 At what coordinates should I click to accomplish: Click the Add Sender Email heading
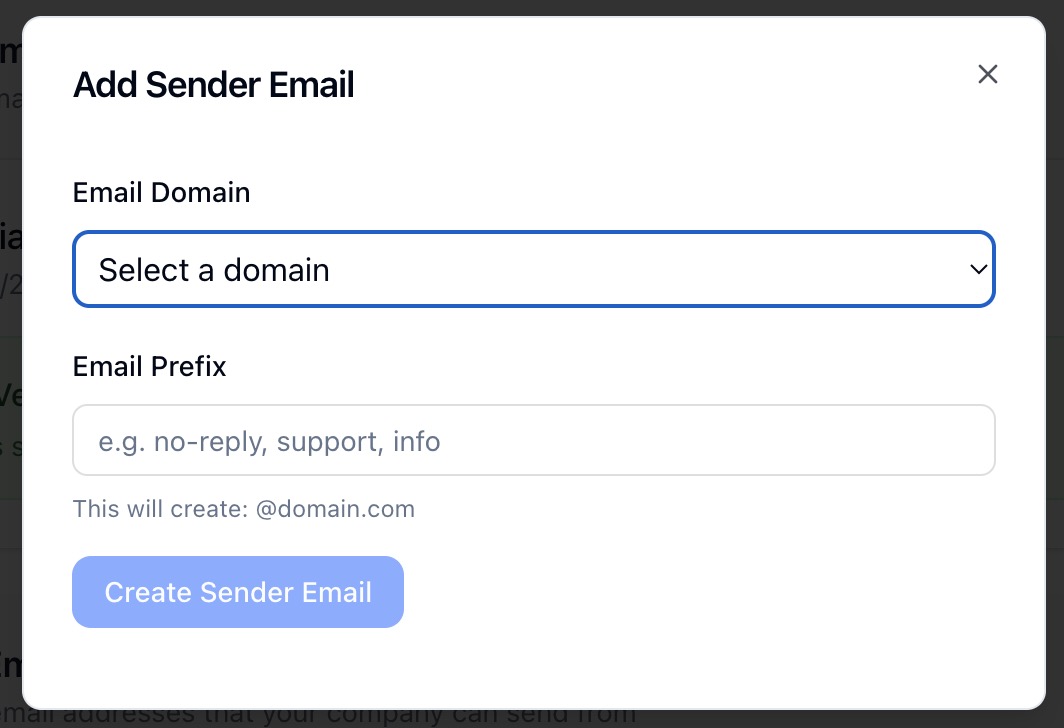[213, 85]
